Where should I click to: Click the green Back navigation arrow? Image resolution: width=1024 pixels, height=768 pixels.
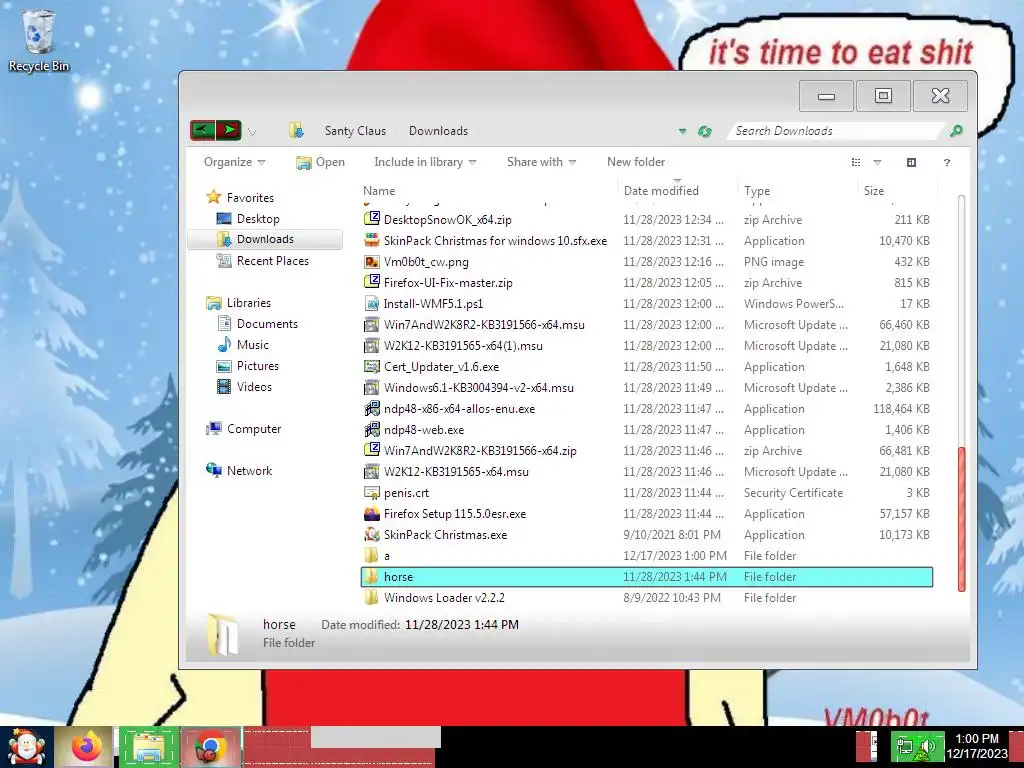point(203,131)
